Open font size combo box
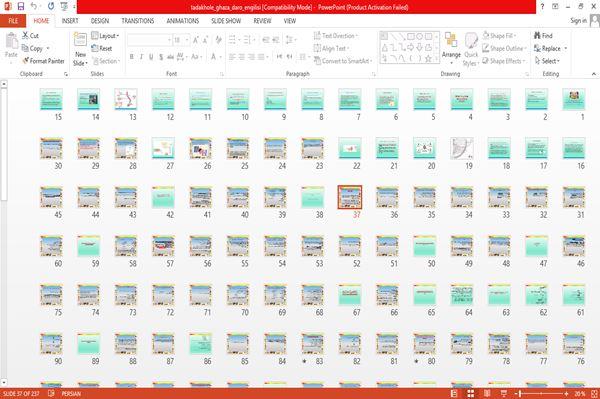 point(181,40)
